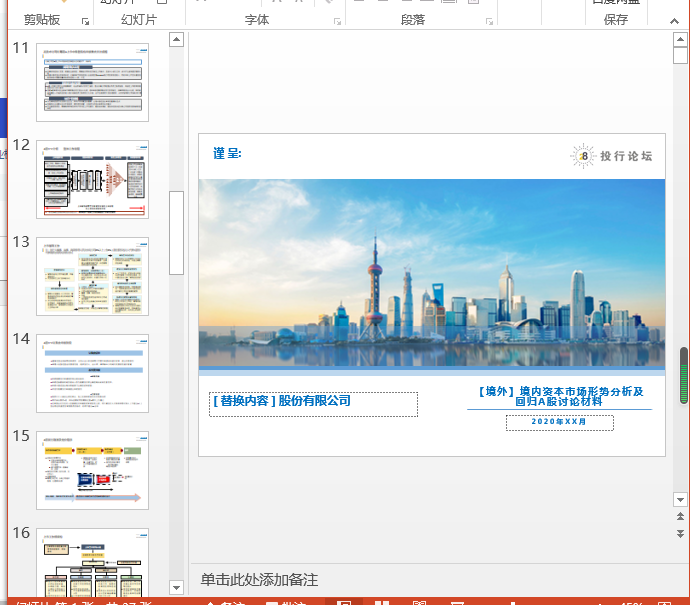Open the Paragraph (段落) dialog launcher
Screen dimensions: 690x605
coord(489,21)
